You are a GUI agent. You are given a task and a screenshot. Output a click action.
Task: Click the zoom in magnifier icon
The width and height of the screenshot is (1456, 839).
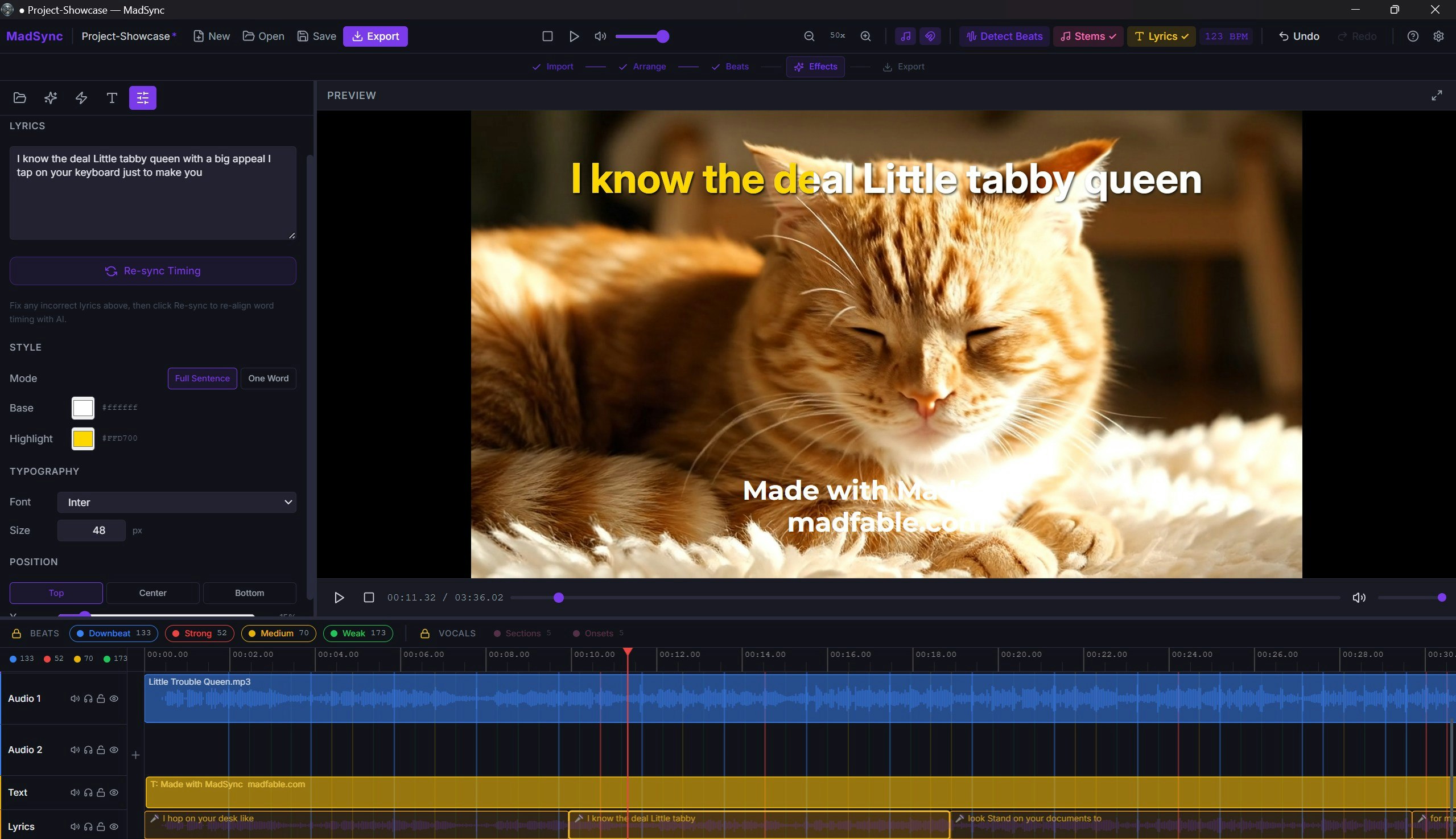(x=865, y=36)
